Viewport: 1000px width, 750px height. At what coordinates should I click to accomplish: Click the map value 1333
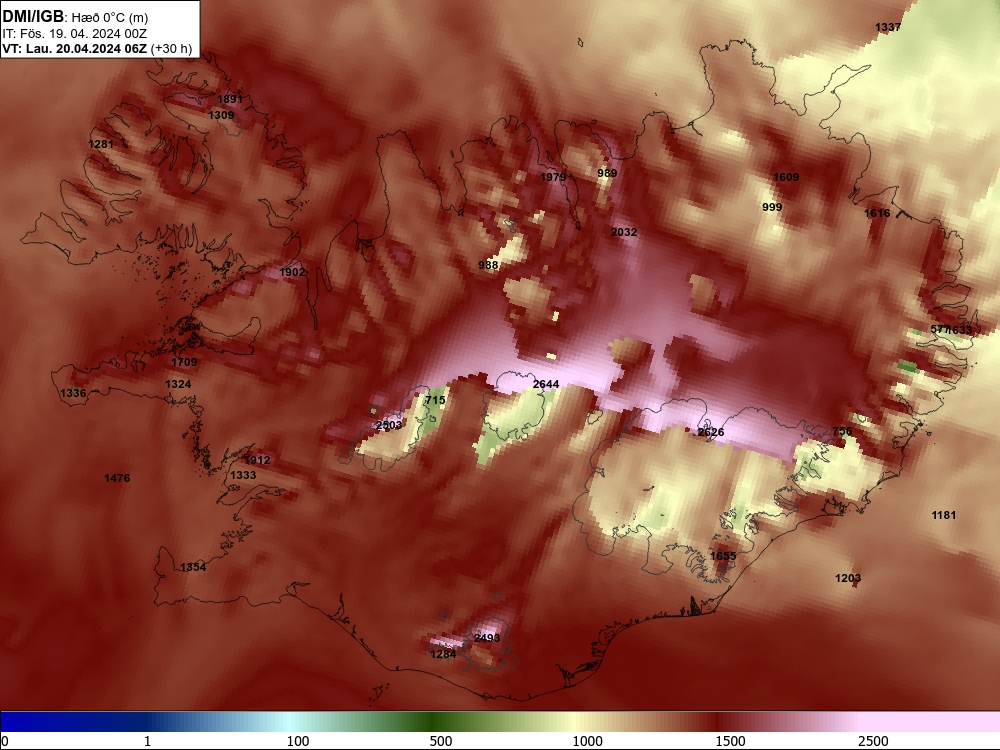[x=243, y=475]
